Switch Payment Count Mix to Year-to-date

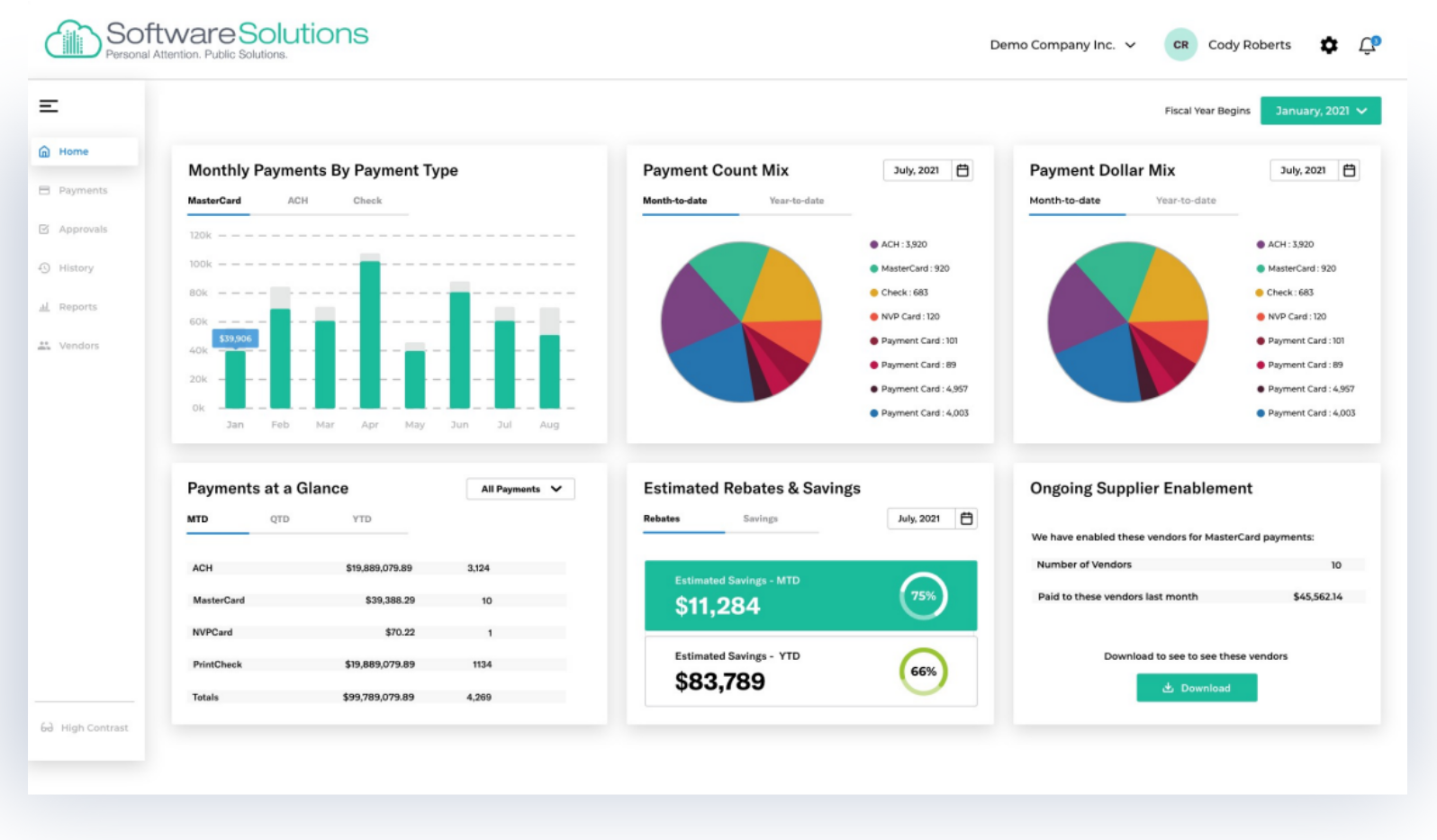pyautogui.click(x=797, y=201)
